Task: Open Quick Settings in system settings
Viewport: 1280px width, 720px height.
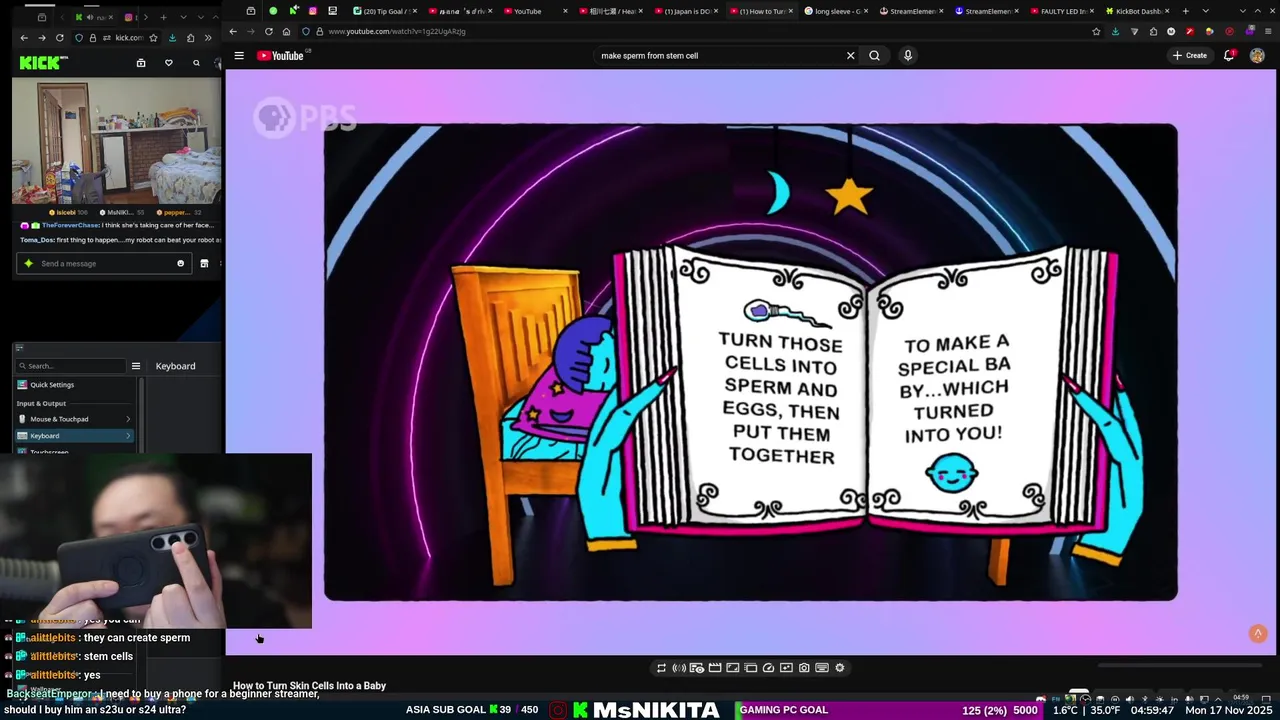Action: tap(73, 385)
